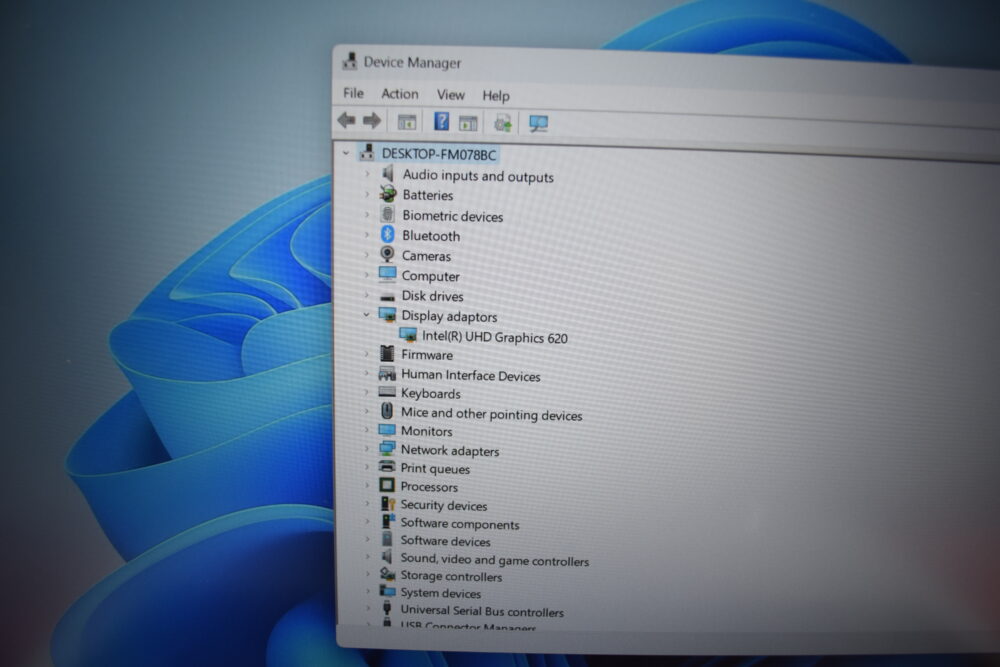Click the Network adapters category icon
This screenshot has height=667, width=1000.
coord(387,448)
